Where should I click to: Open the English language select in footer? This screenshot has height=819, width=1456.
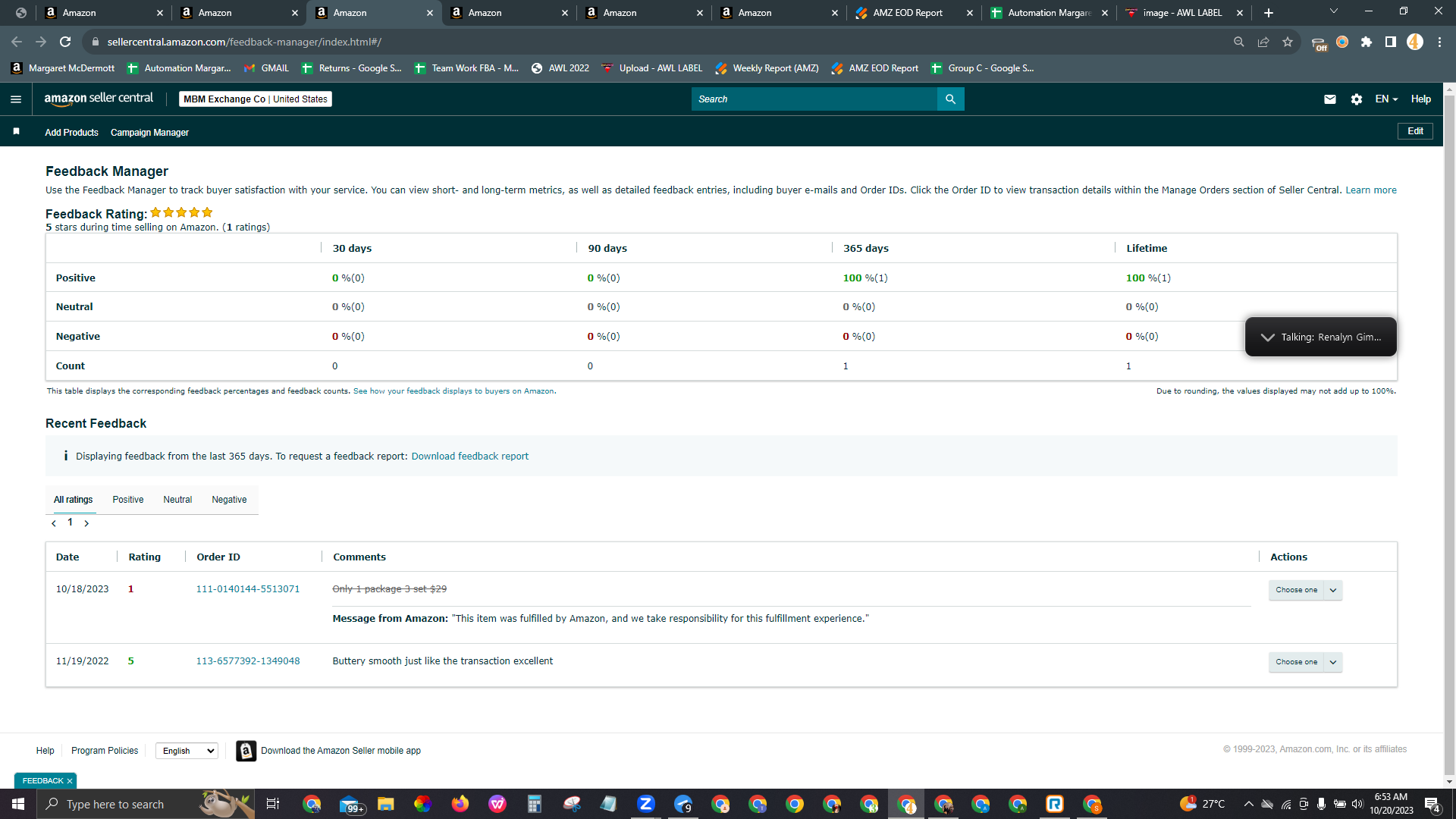[x=187, y=751]
